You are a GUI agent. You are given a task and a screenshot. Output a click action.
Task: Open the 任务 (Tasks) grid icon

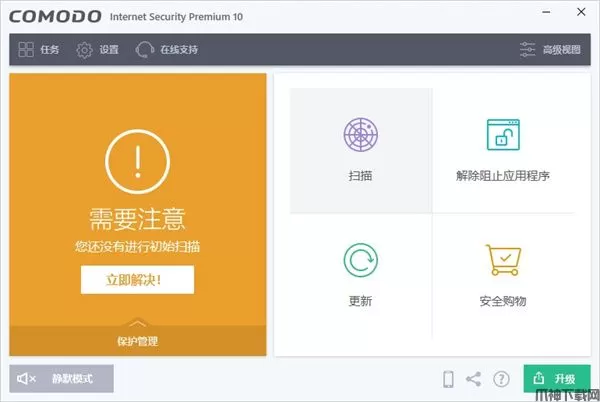[x=26, y=49]
